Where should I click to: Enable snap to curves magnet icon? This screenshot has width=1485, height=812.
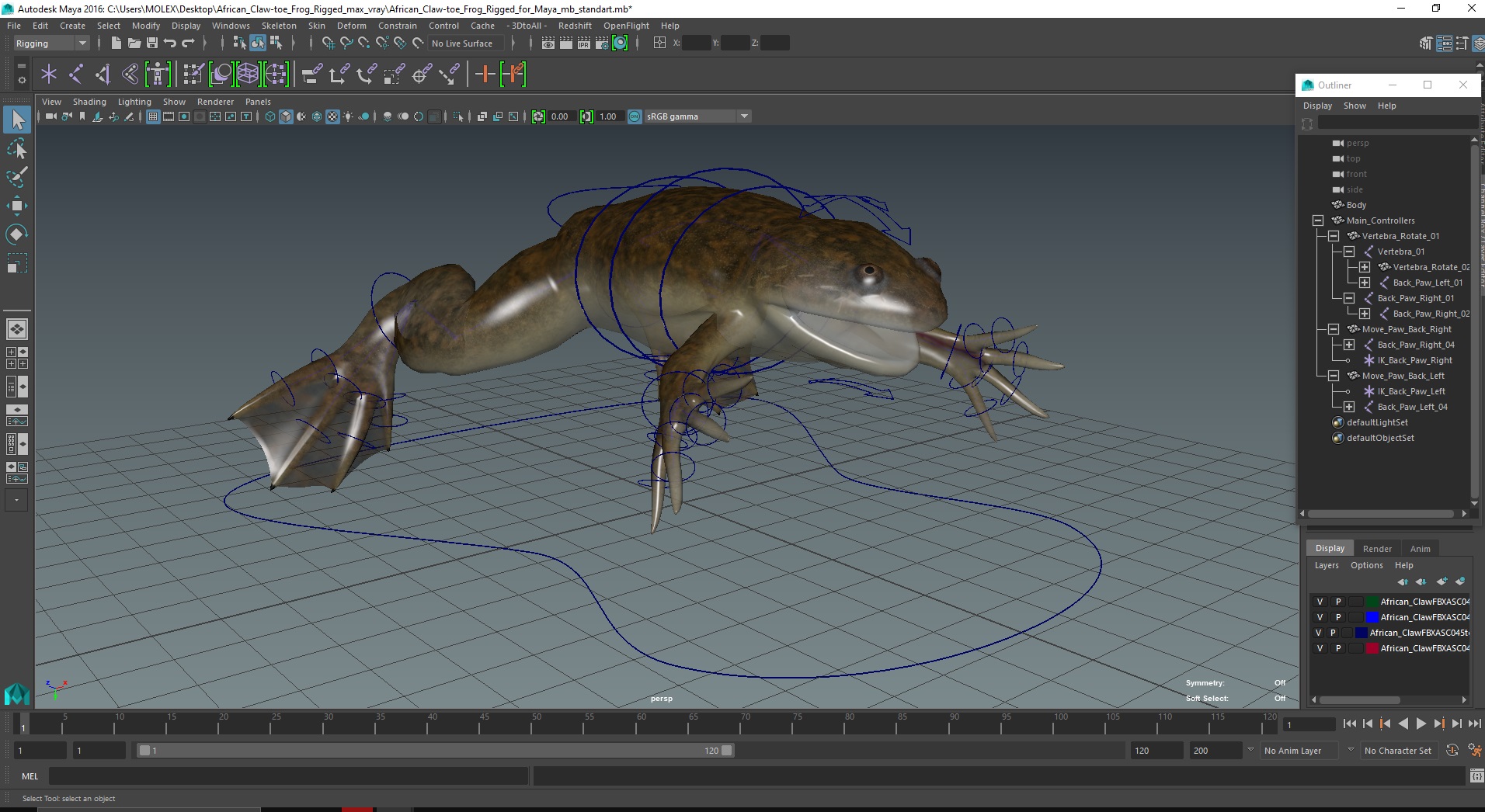coord(346,43)
